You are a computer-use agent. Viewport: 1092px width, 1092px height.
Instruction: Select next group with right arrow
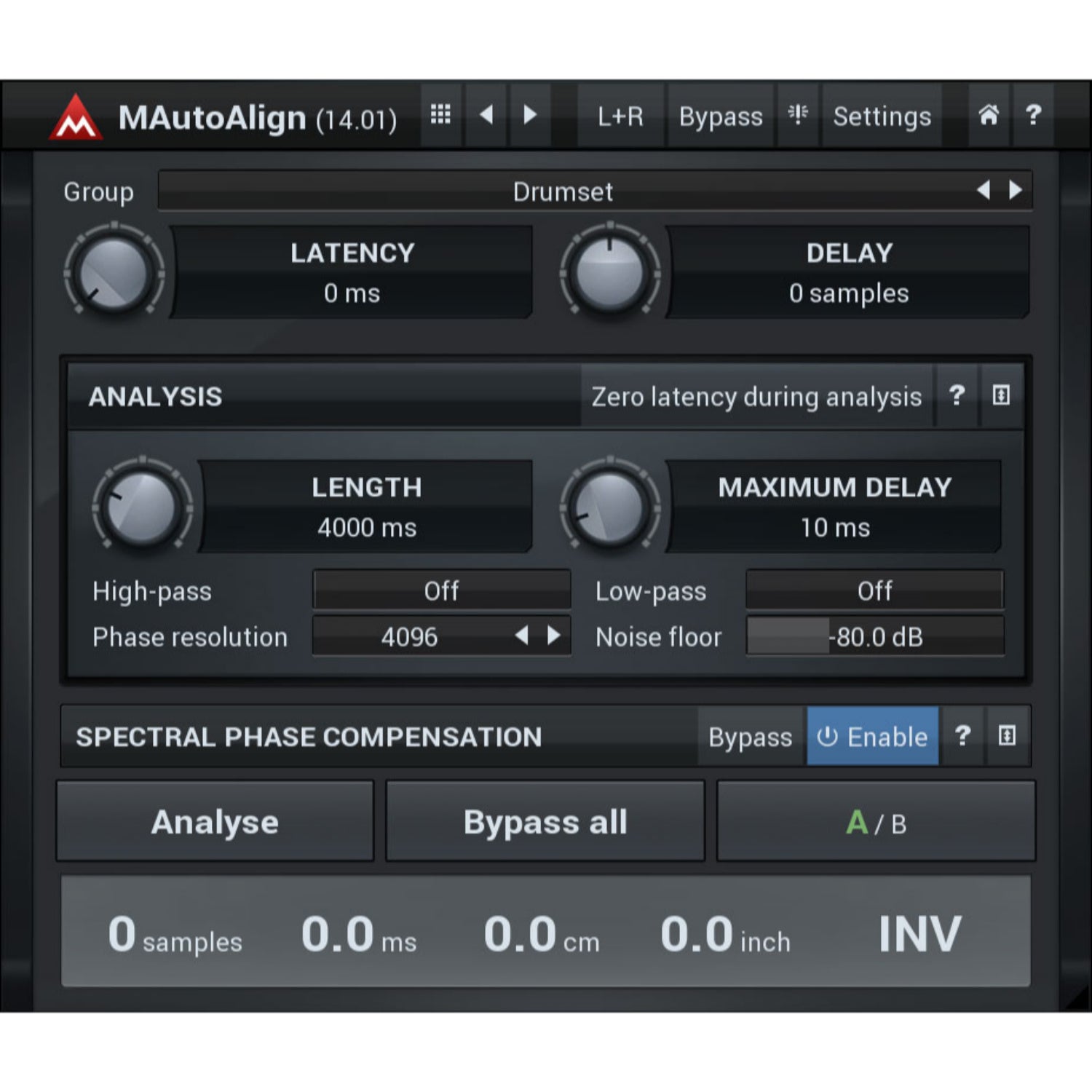coord(1015,191)
